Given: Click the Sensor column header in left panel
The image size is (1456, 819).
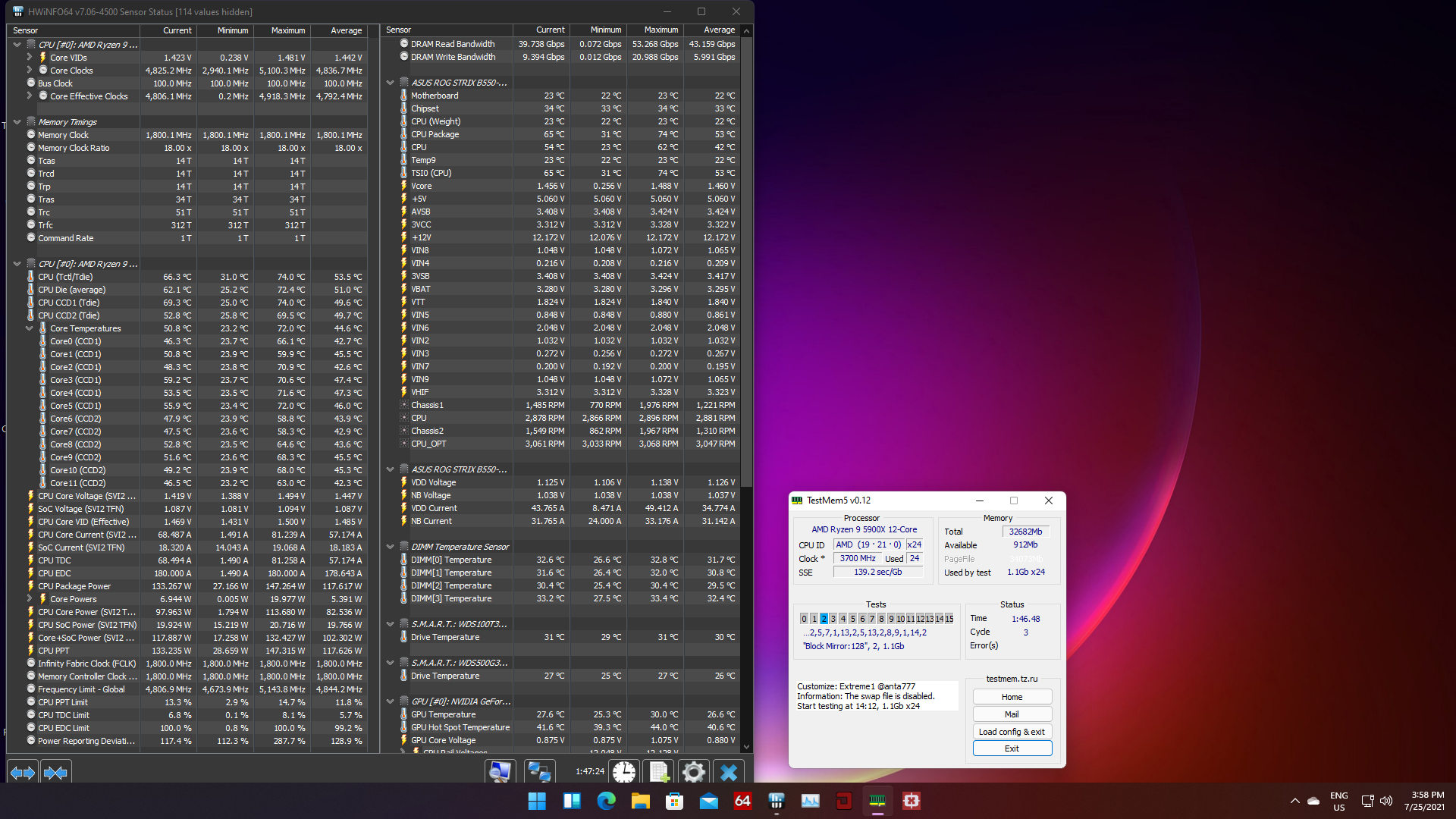Looking at the screenshot, I should (74, 30).
